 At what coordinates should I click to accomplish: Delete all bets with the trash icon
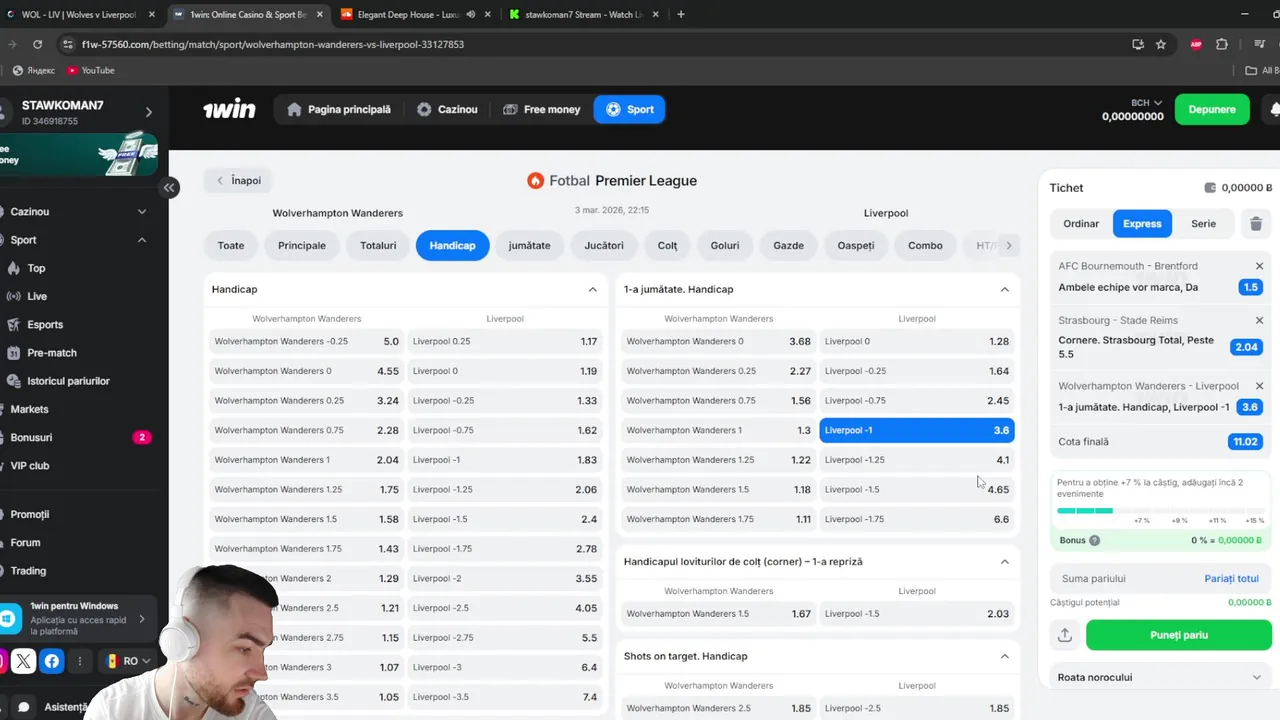tap(1256, 224)
